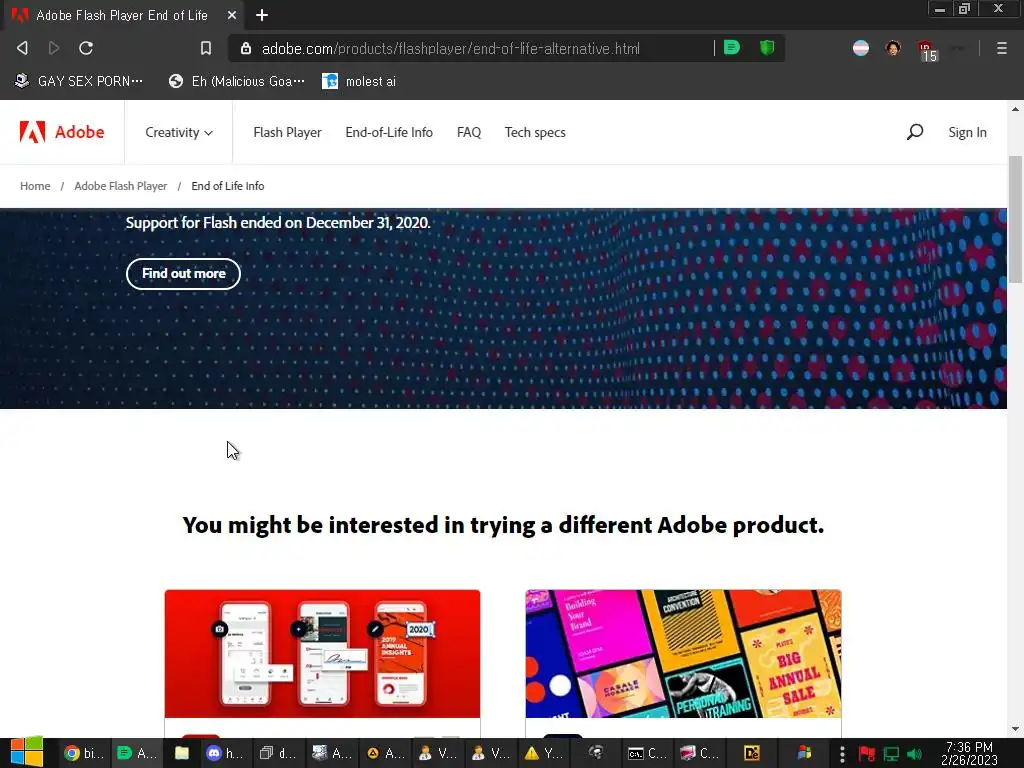Click End of Life Info breadcrumb text
This screenshot has height=768, width=1024.
228,186
